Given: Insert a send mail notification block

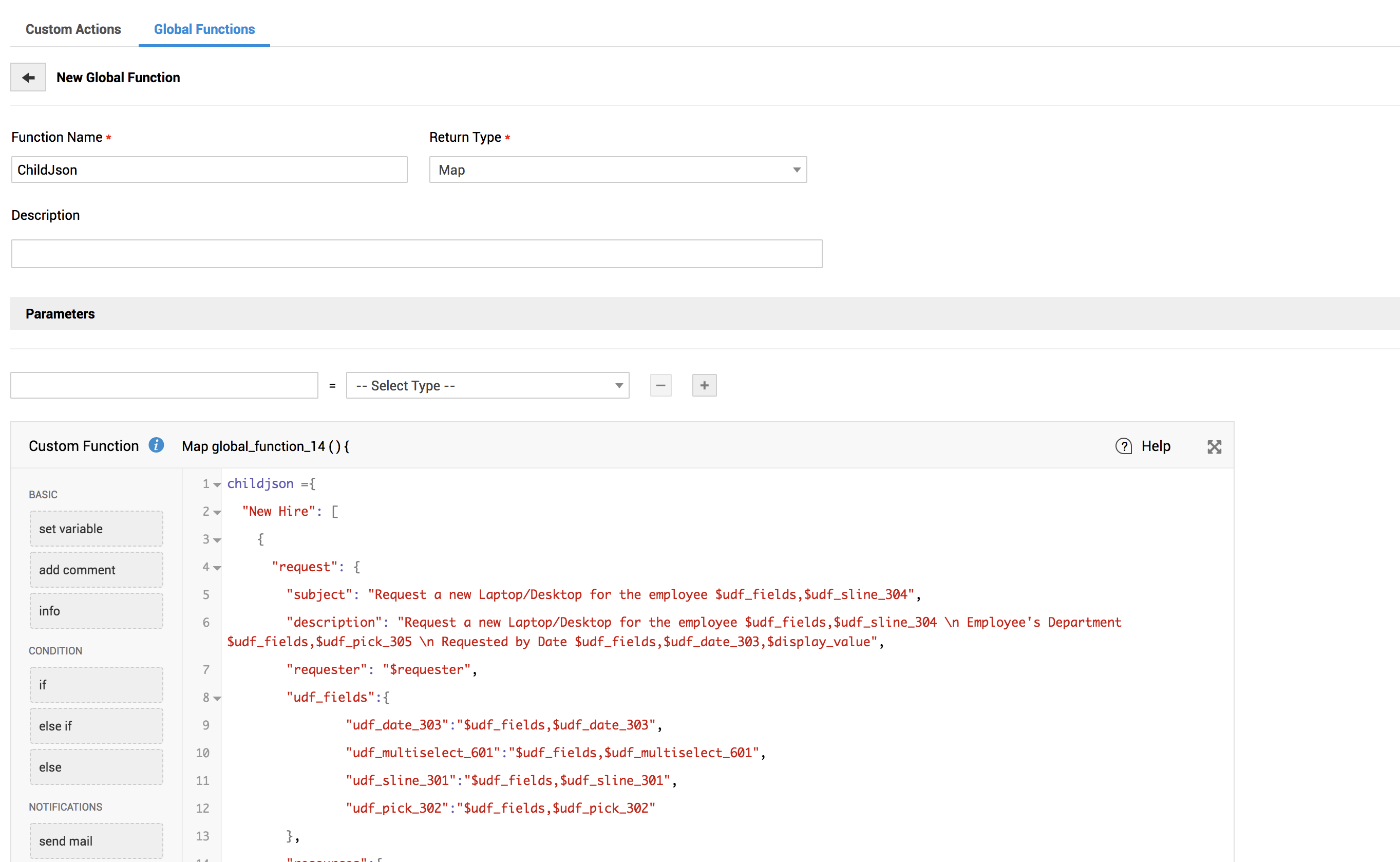Looking at the screenshot, I should (x=97, y=841).
